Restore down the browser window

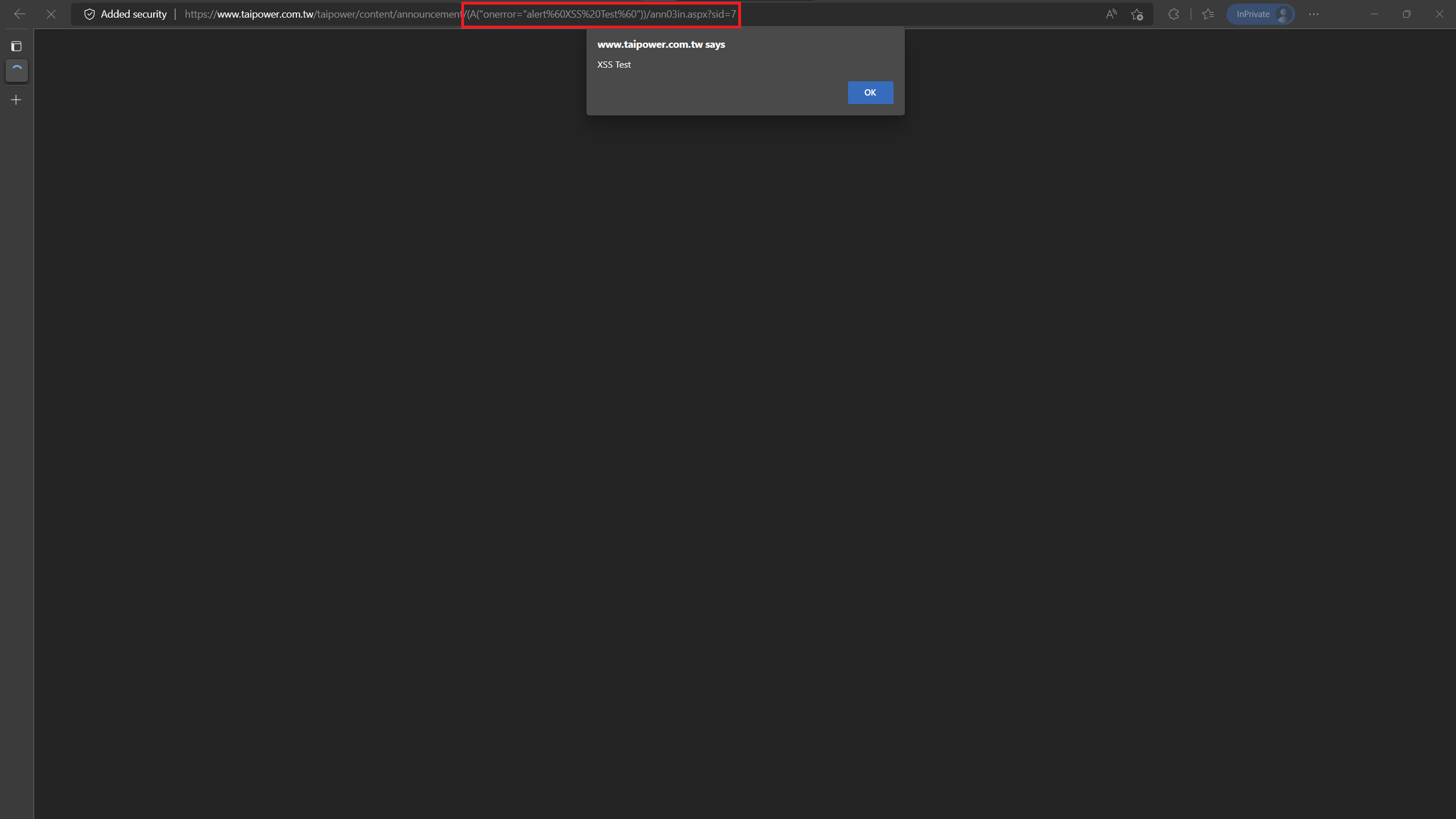coord(1407,14)
